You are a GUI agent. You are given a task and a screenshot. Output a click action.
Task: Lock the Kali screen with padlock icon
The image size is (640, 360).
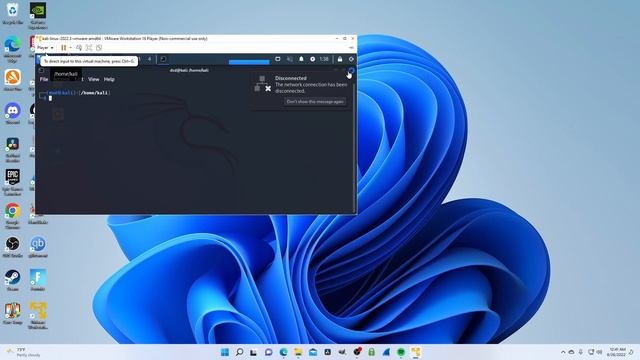pos(340,59)
